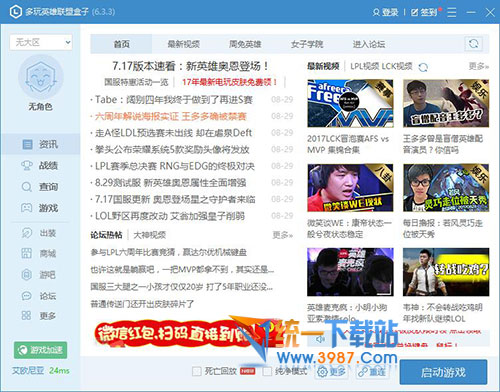Enable the 死亡回放 checkbox

click(197, 371)
